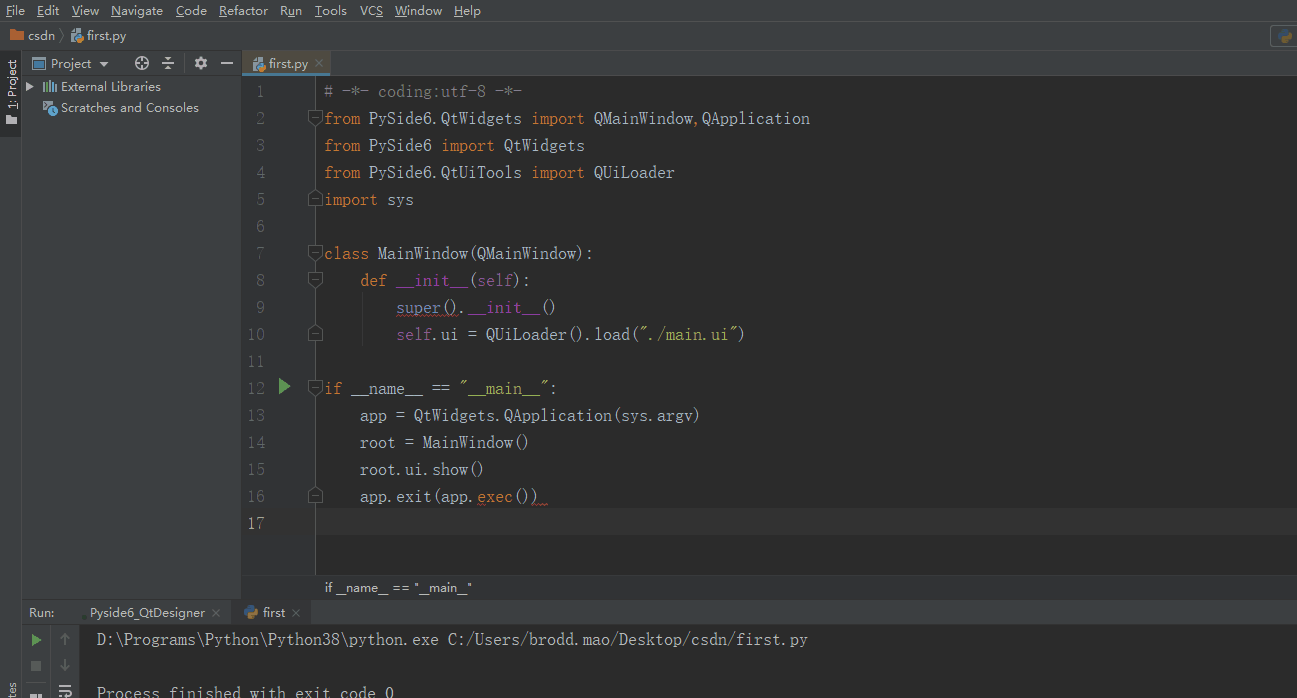
Task: Hide the Project tool window
Action: coord(227,63)
